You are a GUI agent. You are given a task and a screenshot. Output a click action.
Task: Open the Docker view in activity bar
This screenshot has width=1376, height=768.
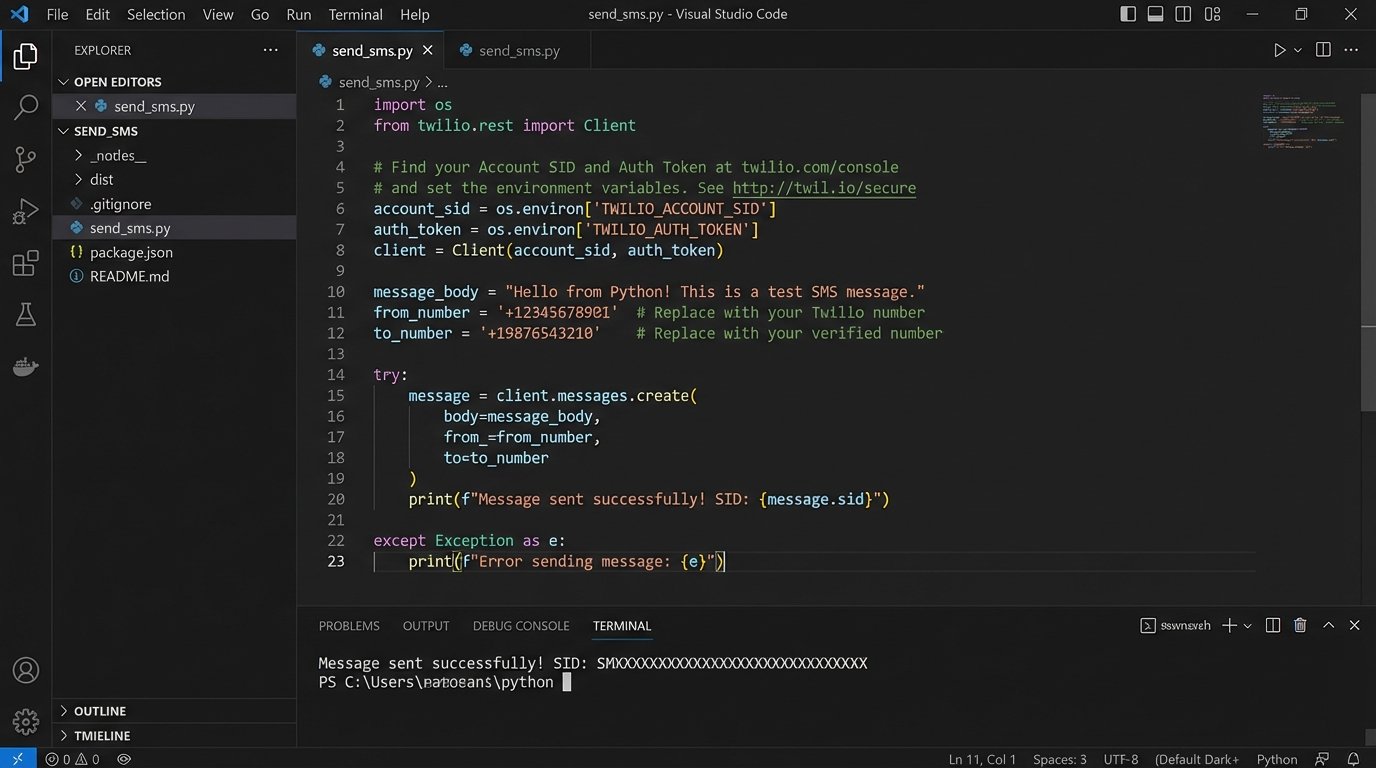(x=26, y=367)
